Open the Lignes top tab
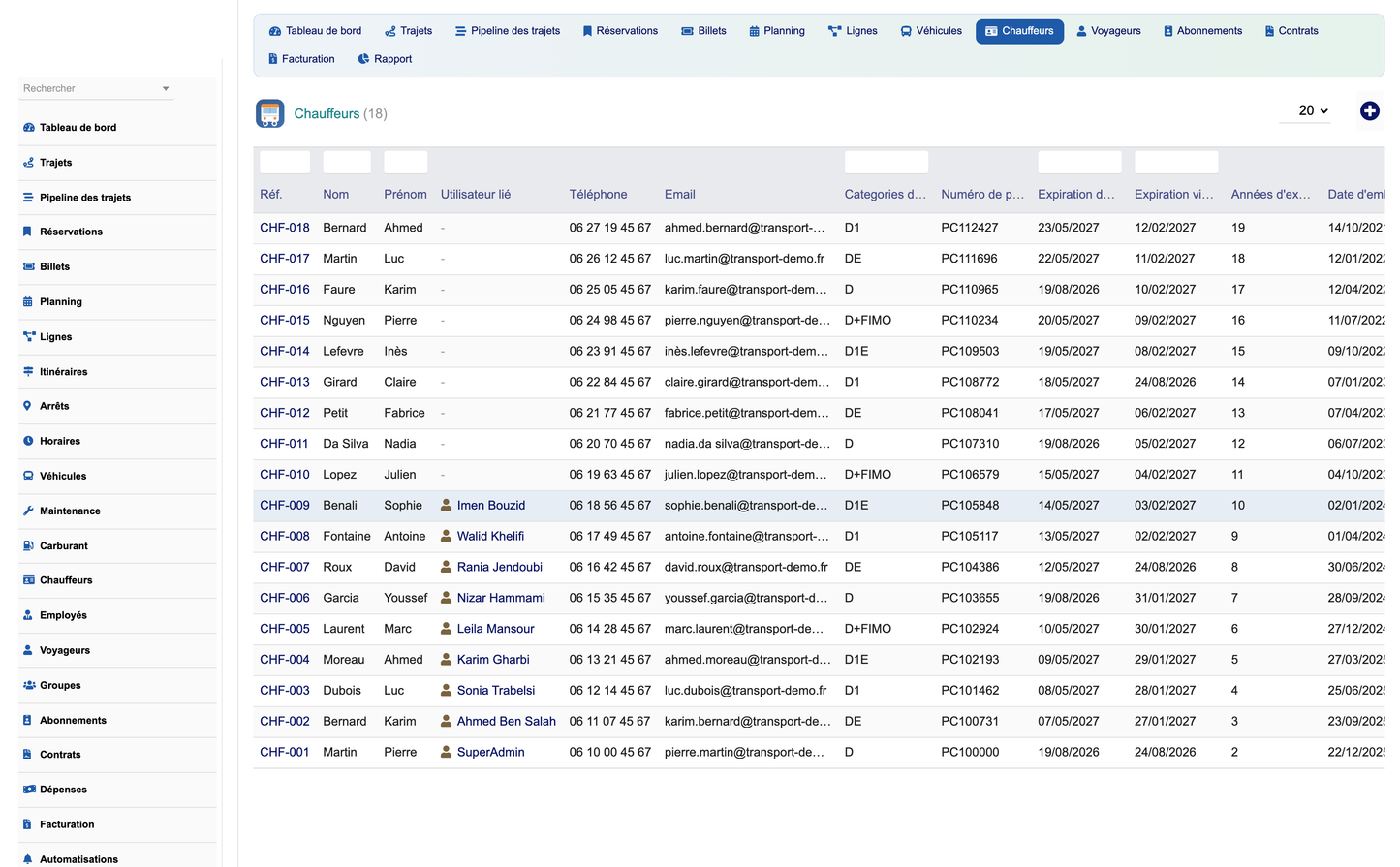 point(853,31)
